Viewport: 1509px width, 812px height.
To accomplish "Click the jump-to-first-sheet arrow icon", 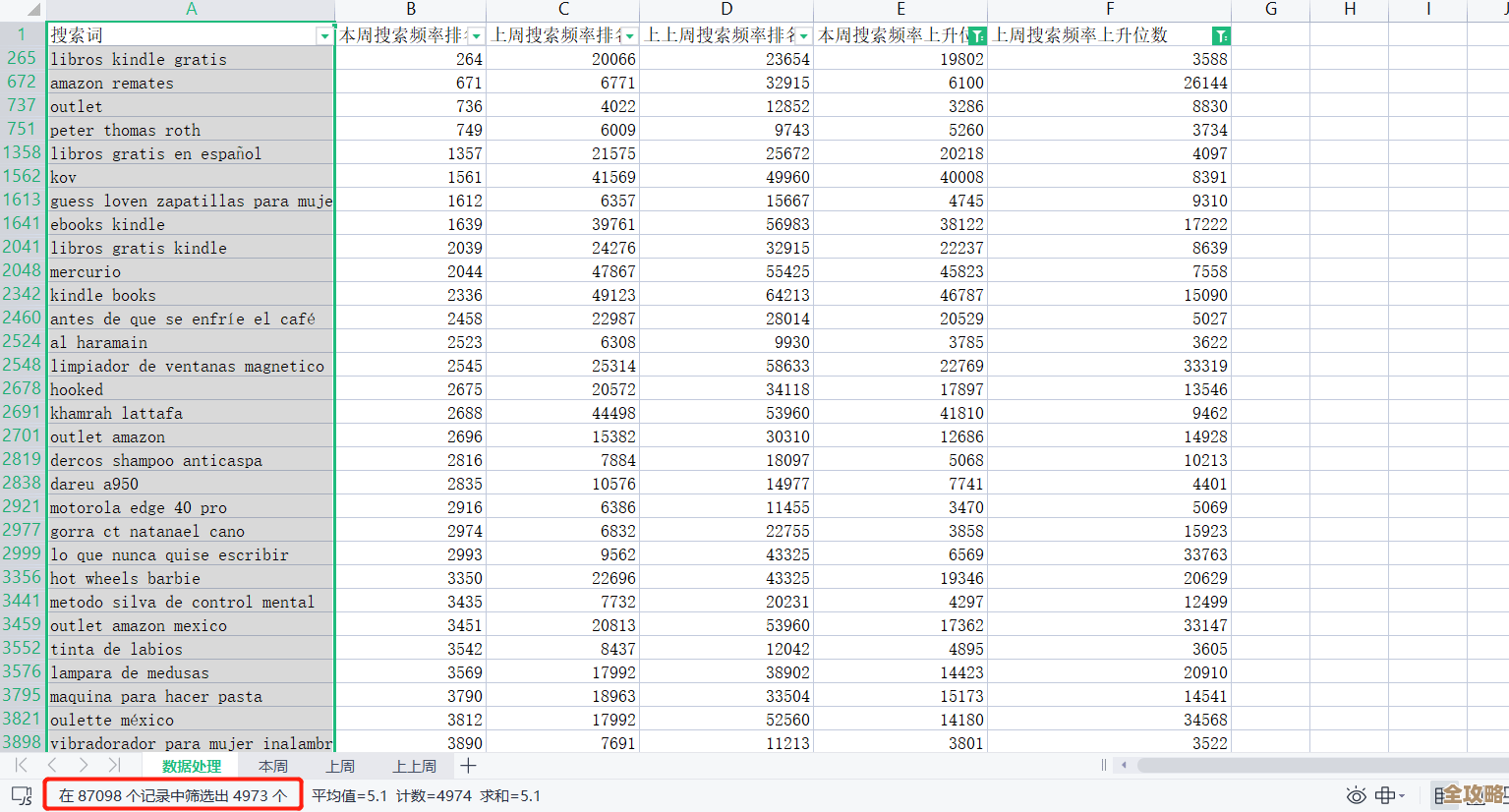I will 20,765.
